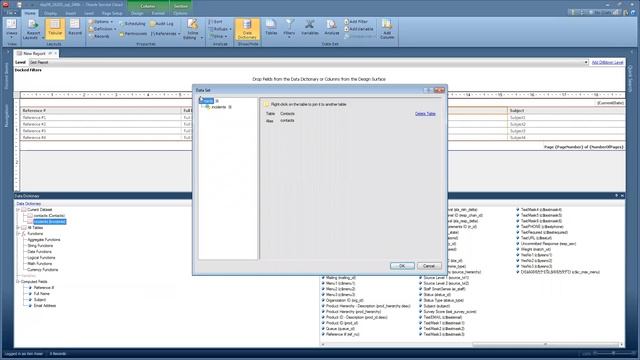Image resolution: width=640 pixels, height=360 pixels.
Task: Select Currency Functions in the tree
Action: point(42,270)
